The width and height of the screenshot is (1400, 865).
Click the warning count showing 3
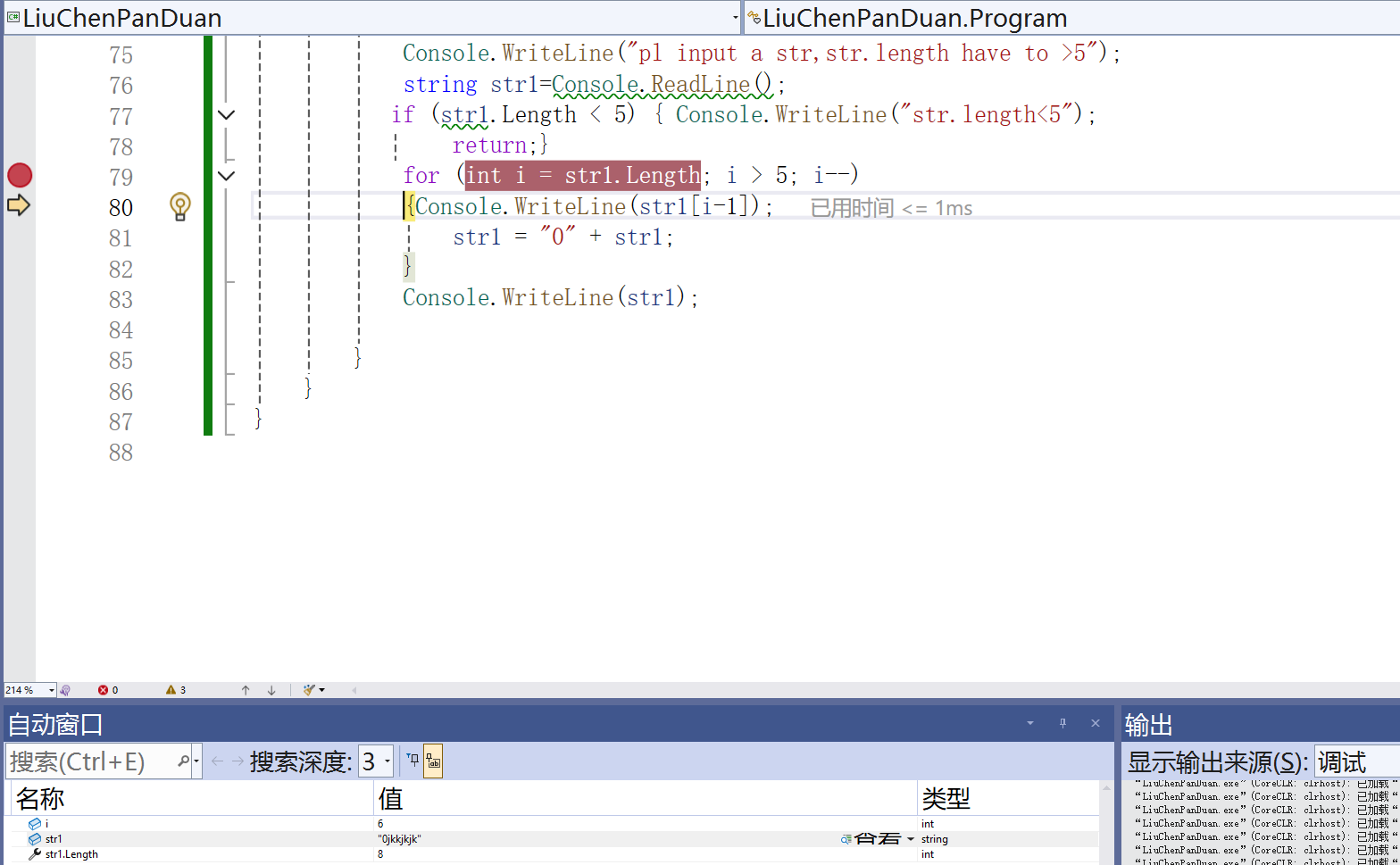(x=176, y=690)
